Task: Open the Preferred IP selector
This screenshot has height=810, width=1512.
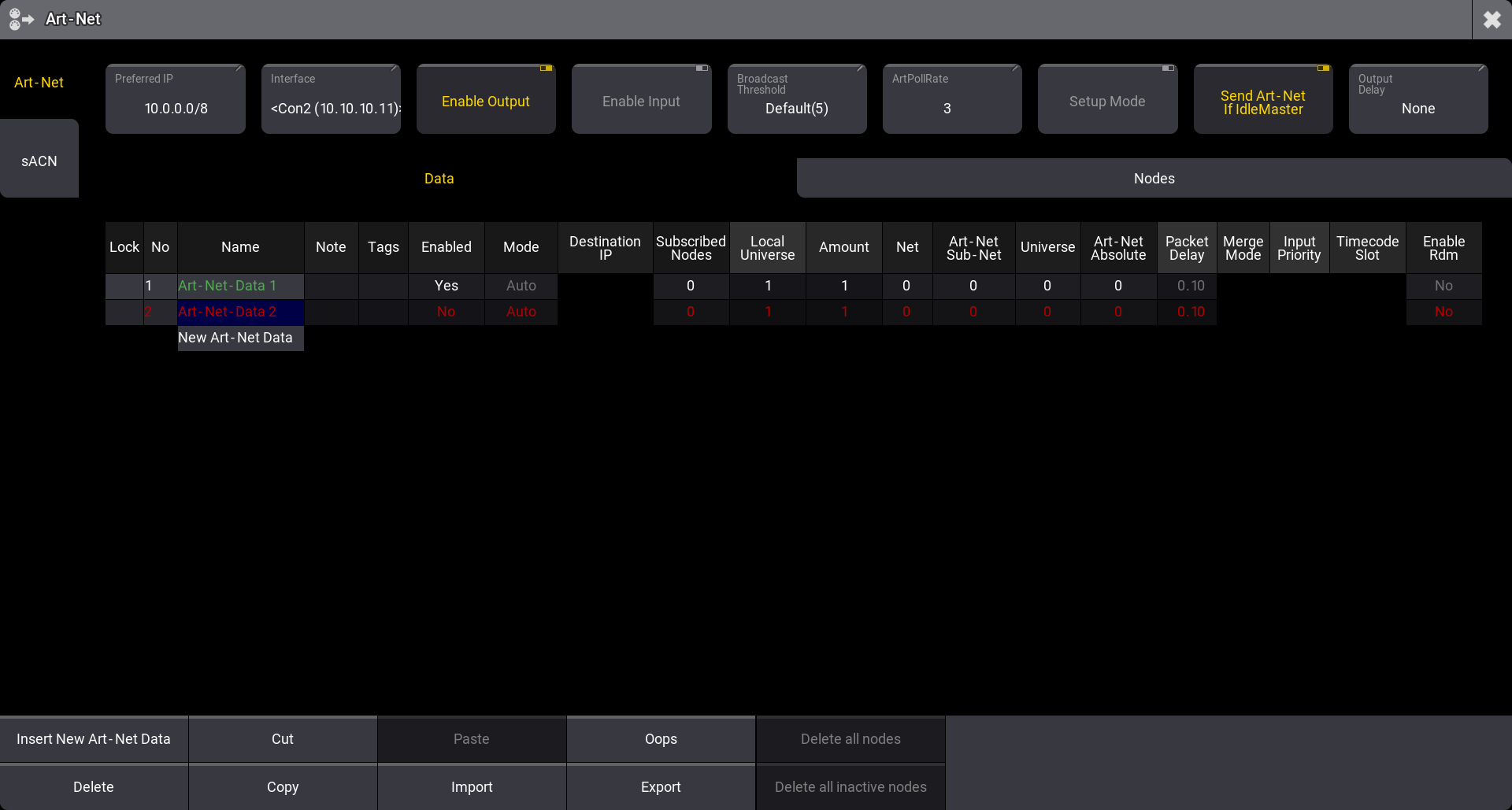Action: pyautogui.click(x=176, y=100)
